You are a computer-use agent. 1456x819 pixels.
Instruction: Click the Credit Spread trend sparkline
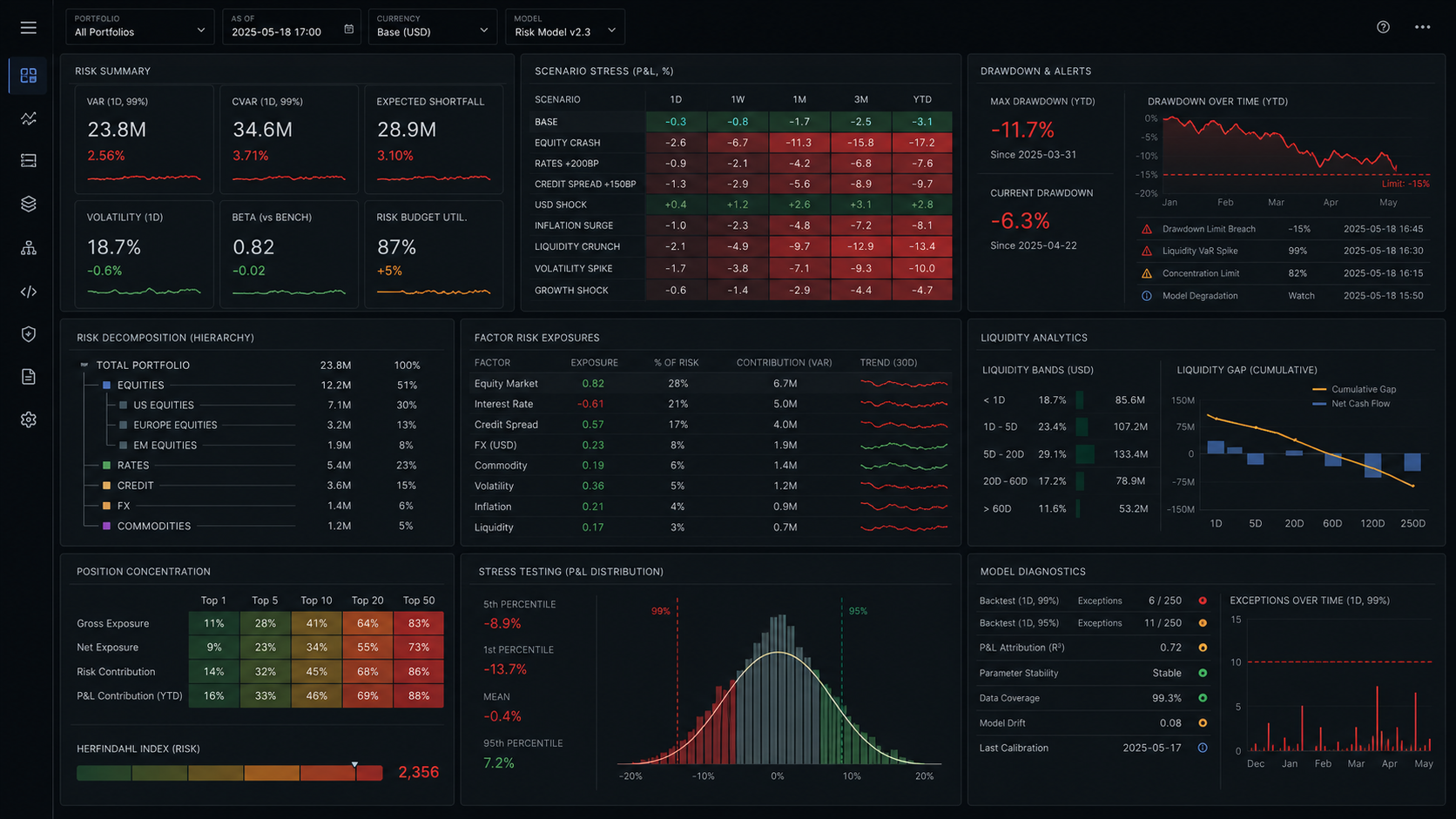coord(904,425)
